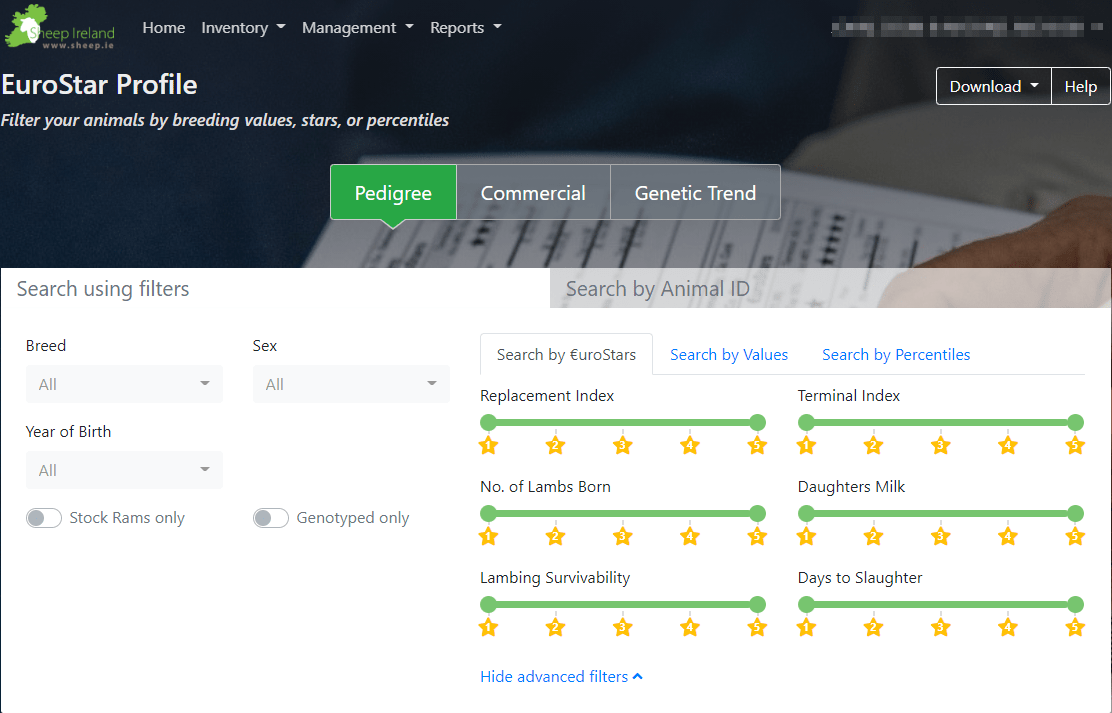
Task: Select the third star for No. of Lambs Born
Action: (622, 536)
